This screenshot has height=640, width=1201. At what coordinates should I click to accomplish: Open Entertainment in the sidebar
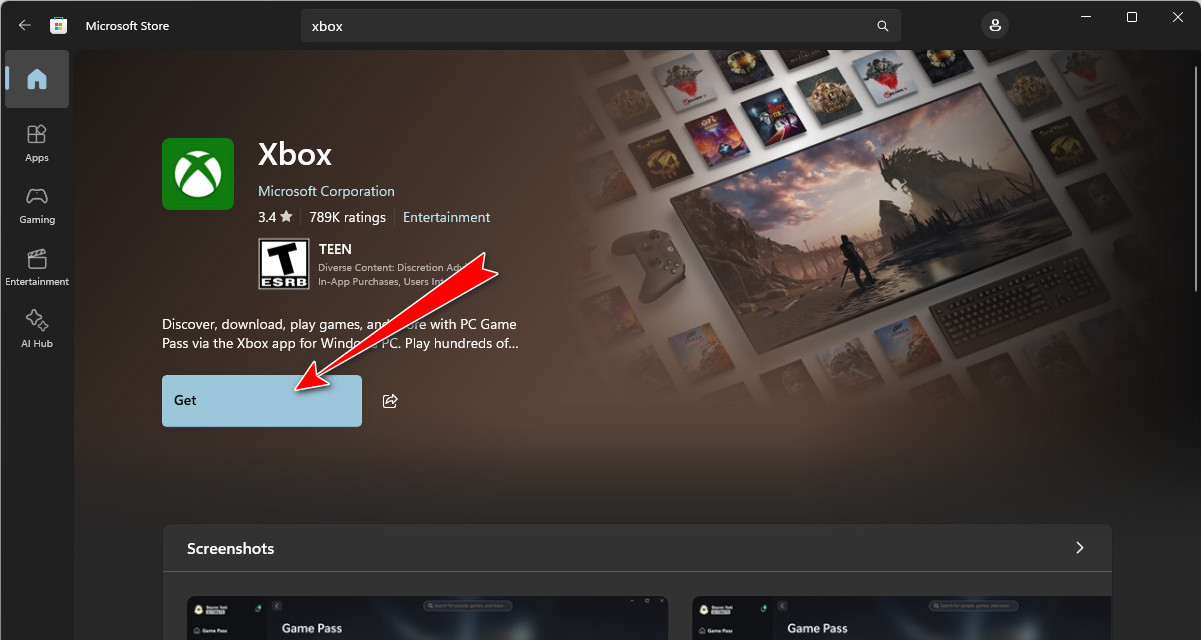pyautogui.click(x=37, y=267)
